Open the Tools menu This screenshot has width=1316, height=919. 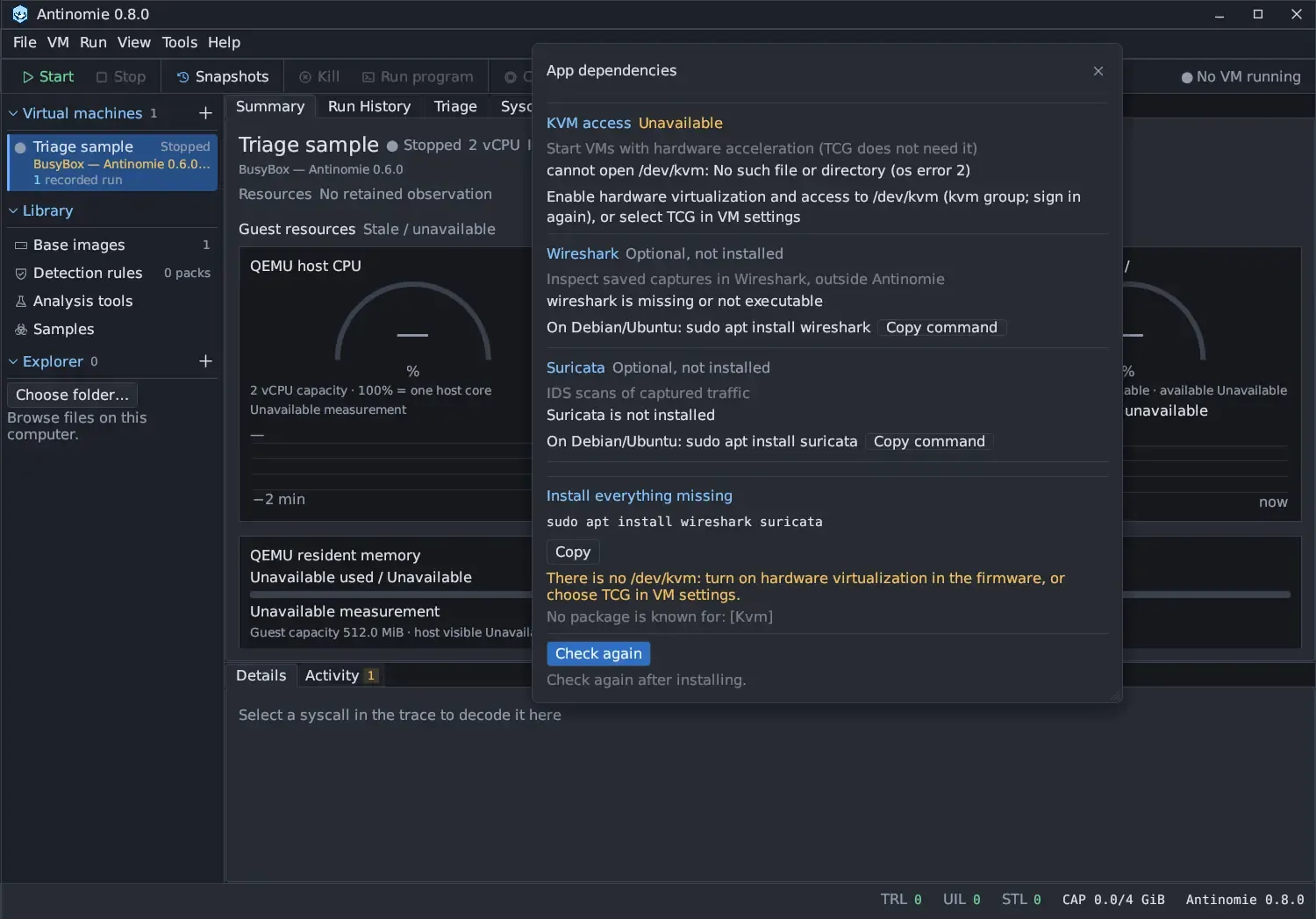180,42
